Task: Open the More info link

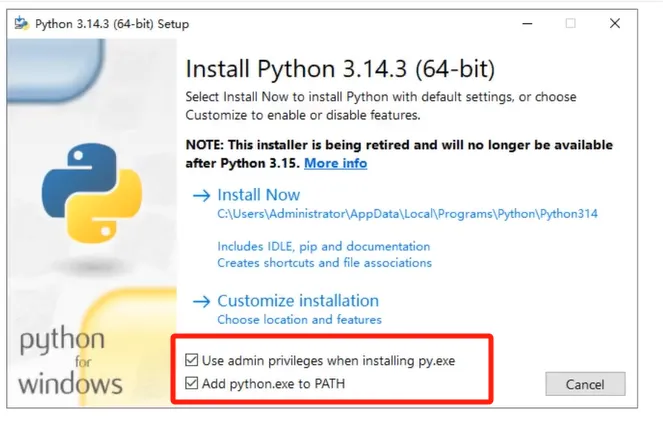Action: [335, 163]
